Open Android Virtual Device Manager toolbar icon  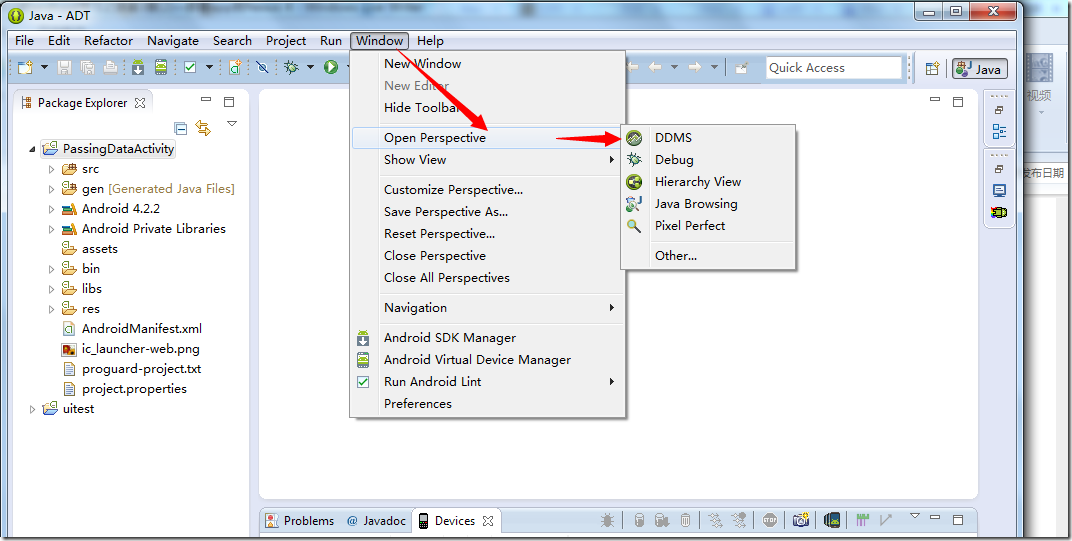pos(161,67)
